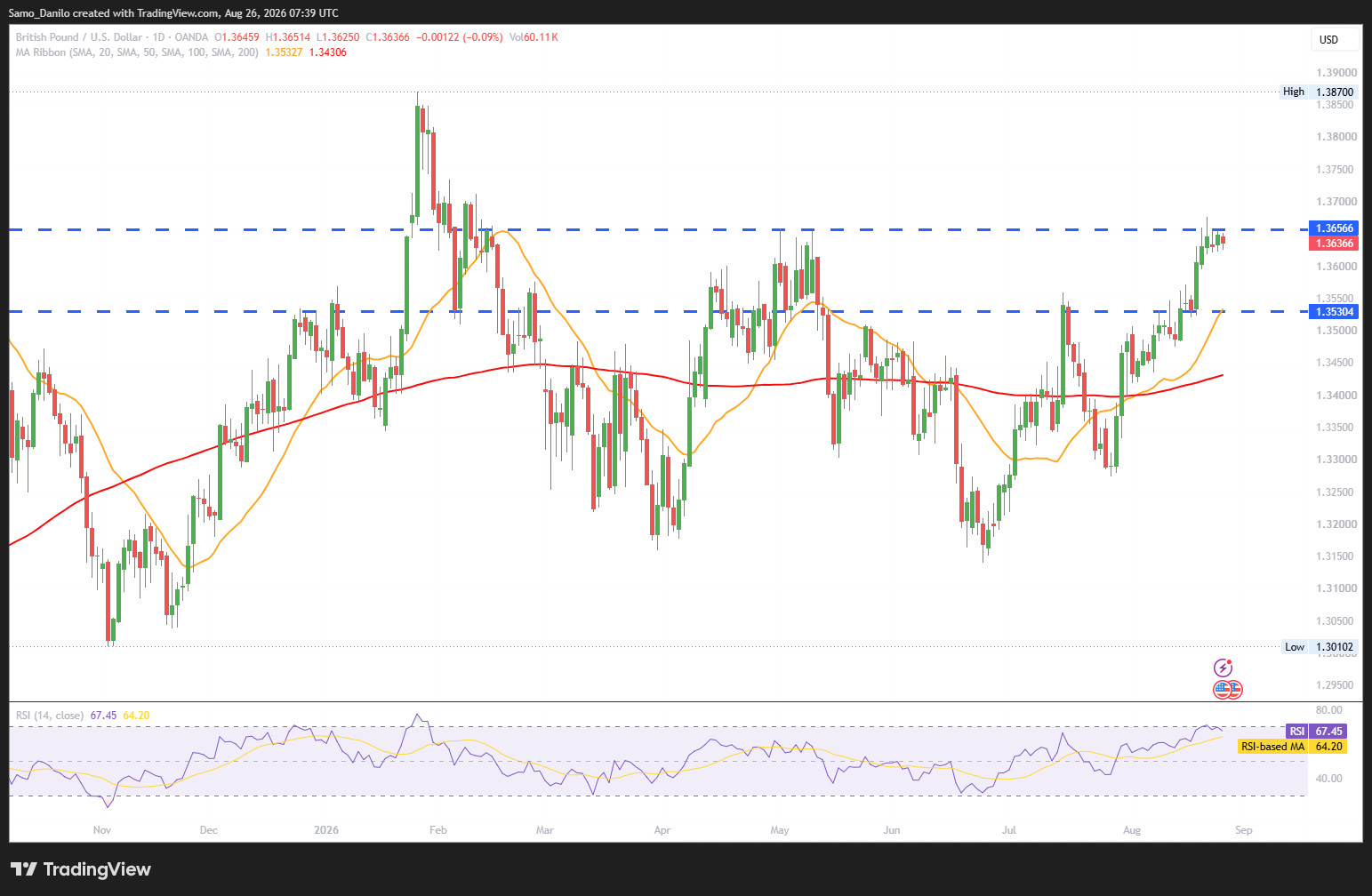The width and height of the screenshot is (1372, 896).
Task: Click the High label tag on price axis
Action: (1294, 92)
